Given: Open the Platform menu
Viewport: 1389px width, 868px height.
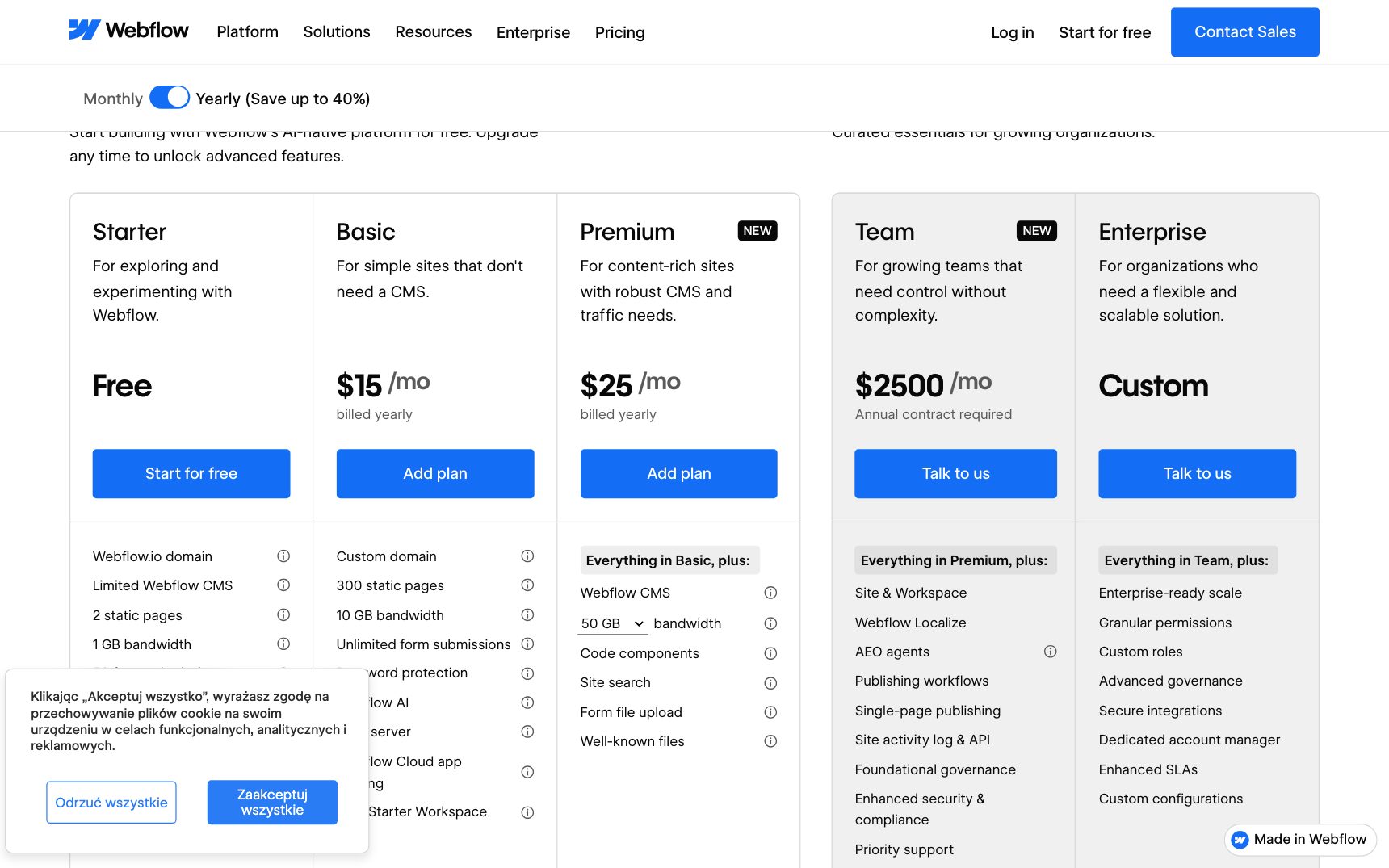Looking at the screenshot, I should tap(247, 31).
